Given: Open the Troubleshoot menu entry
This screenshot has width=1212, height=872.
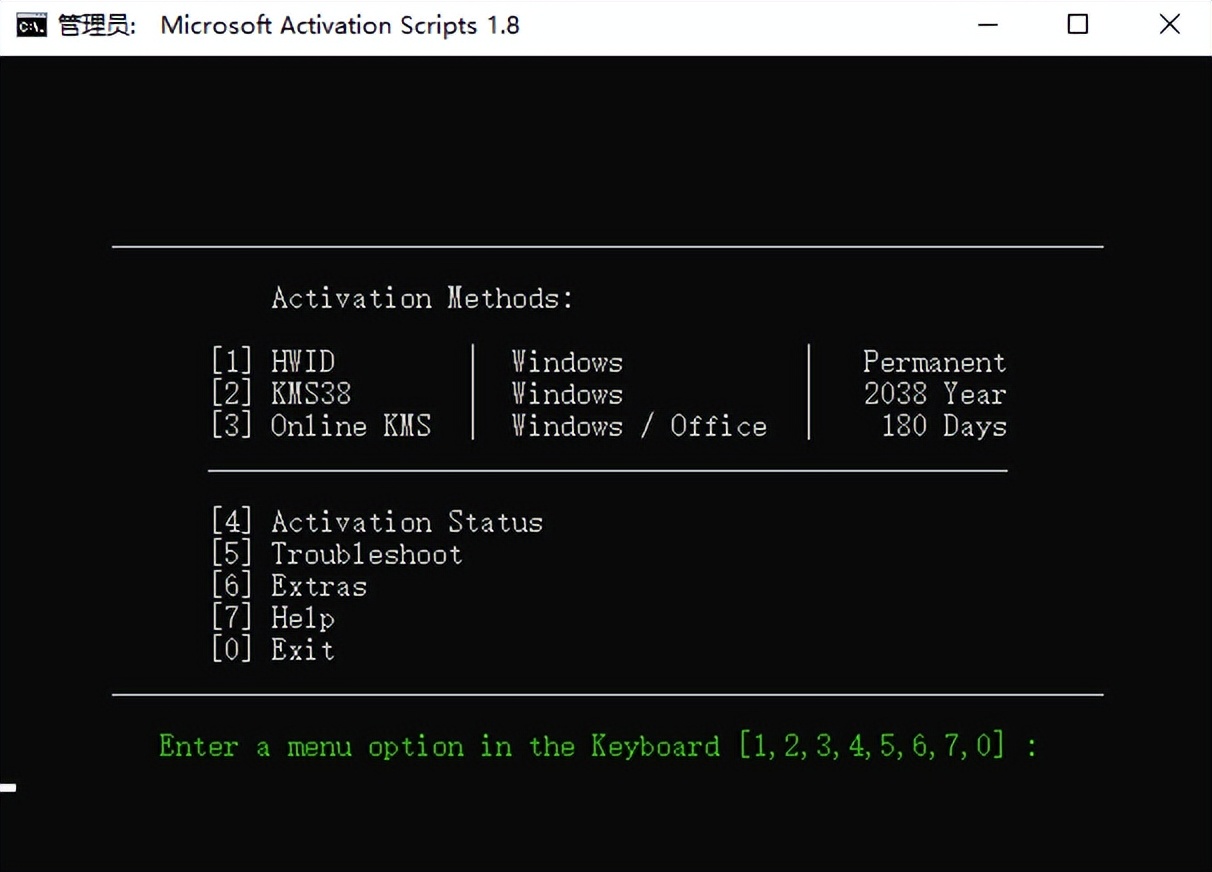Looking at the screenshot, I should pyautogui.click(x=365, y=553).
